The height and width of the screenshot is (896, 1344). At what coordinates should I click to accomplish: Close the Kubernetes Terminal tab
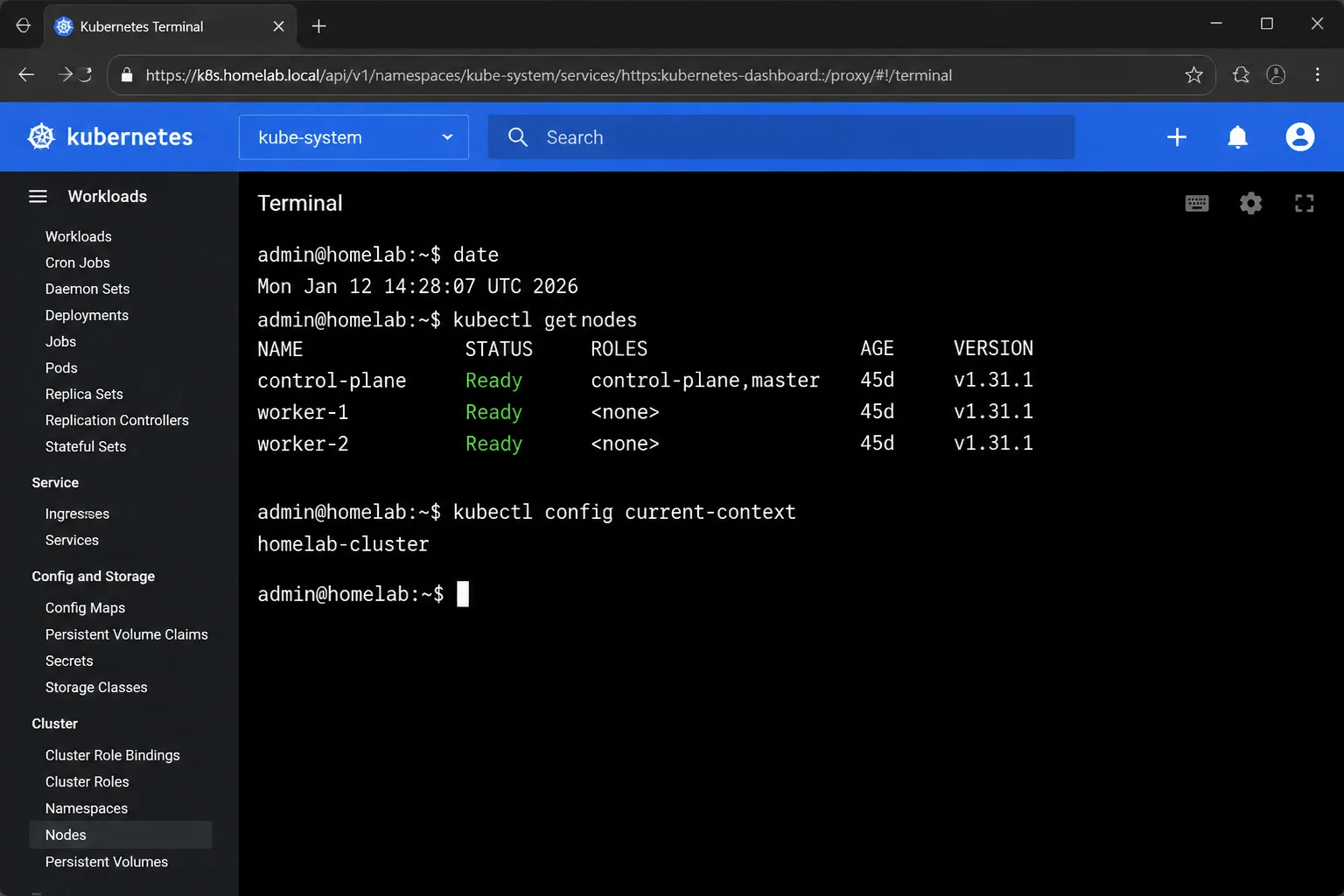click(278, 26)
